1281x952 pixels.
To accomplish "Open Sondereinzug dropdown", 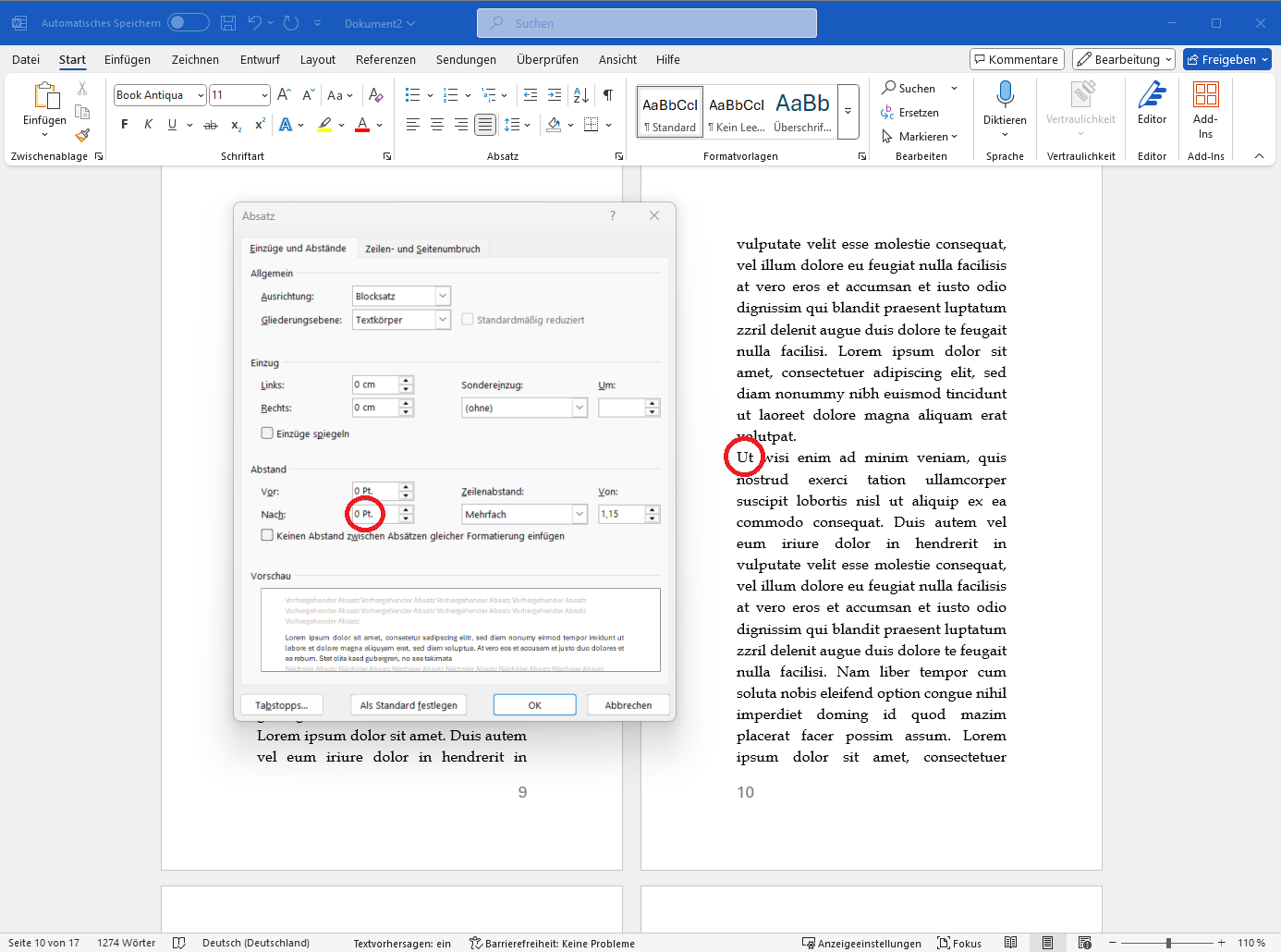I will click(x=579, y=408).
